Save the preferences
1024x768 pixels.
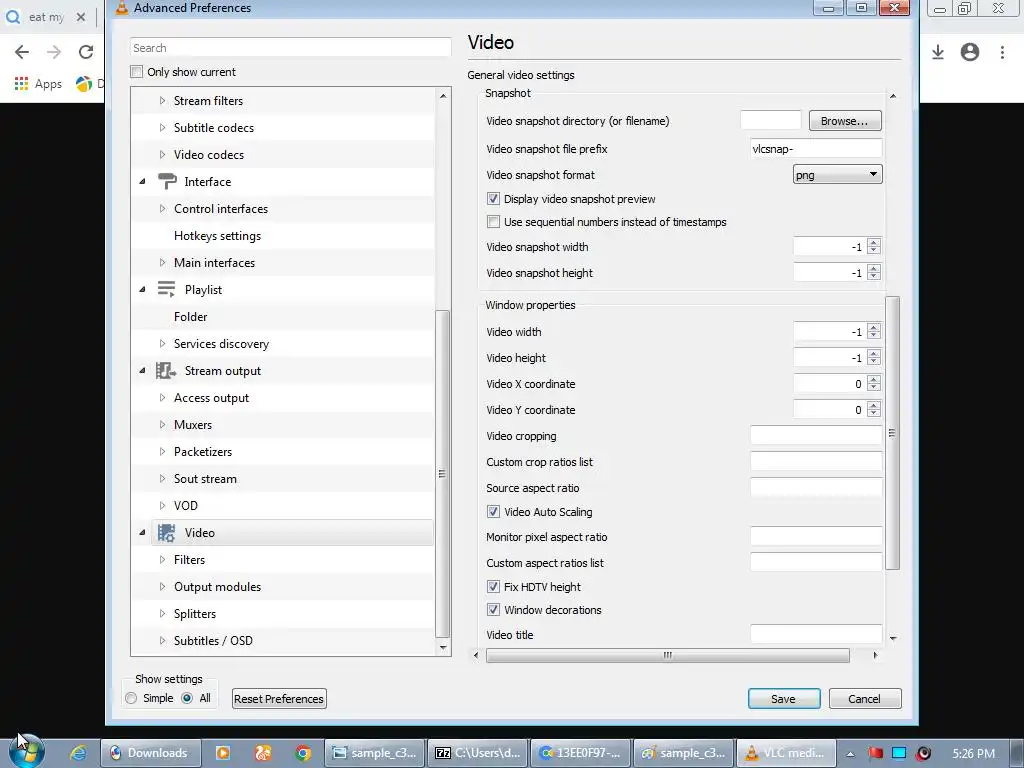784,699
